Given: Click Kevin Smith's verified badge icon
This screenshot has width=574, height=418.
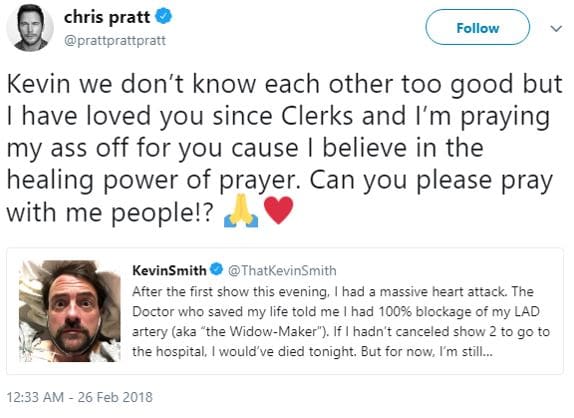Looking at the screenshot, I should coord(216,269).
